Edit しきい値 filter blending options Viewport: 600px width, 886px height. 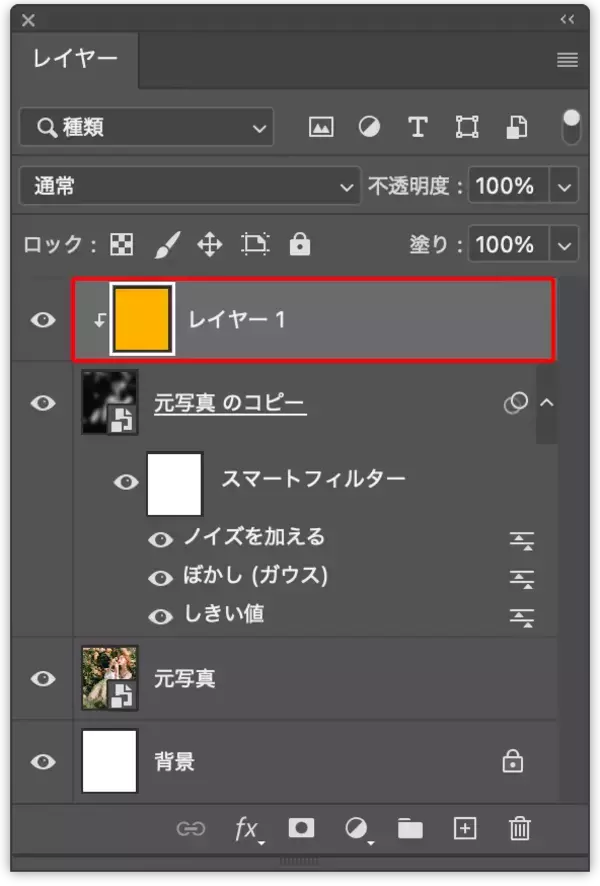(x=521, y=617)
